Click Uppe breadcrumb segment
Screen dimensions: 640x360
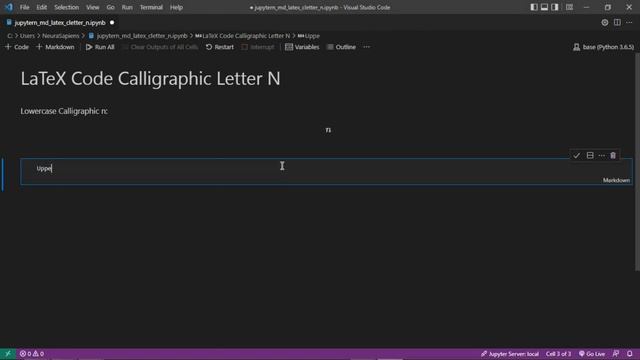click(309, 36)
